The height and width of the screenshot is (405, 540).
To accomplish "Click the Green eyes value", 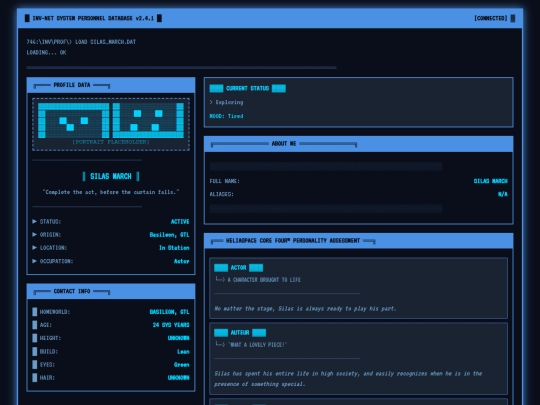I will click(x=181, y=364).
